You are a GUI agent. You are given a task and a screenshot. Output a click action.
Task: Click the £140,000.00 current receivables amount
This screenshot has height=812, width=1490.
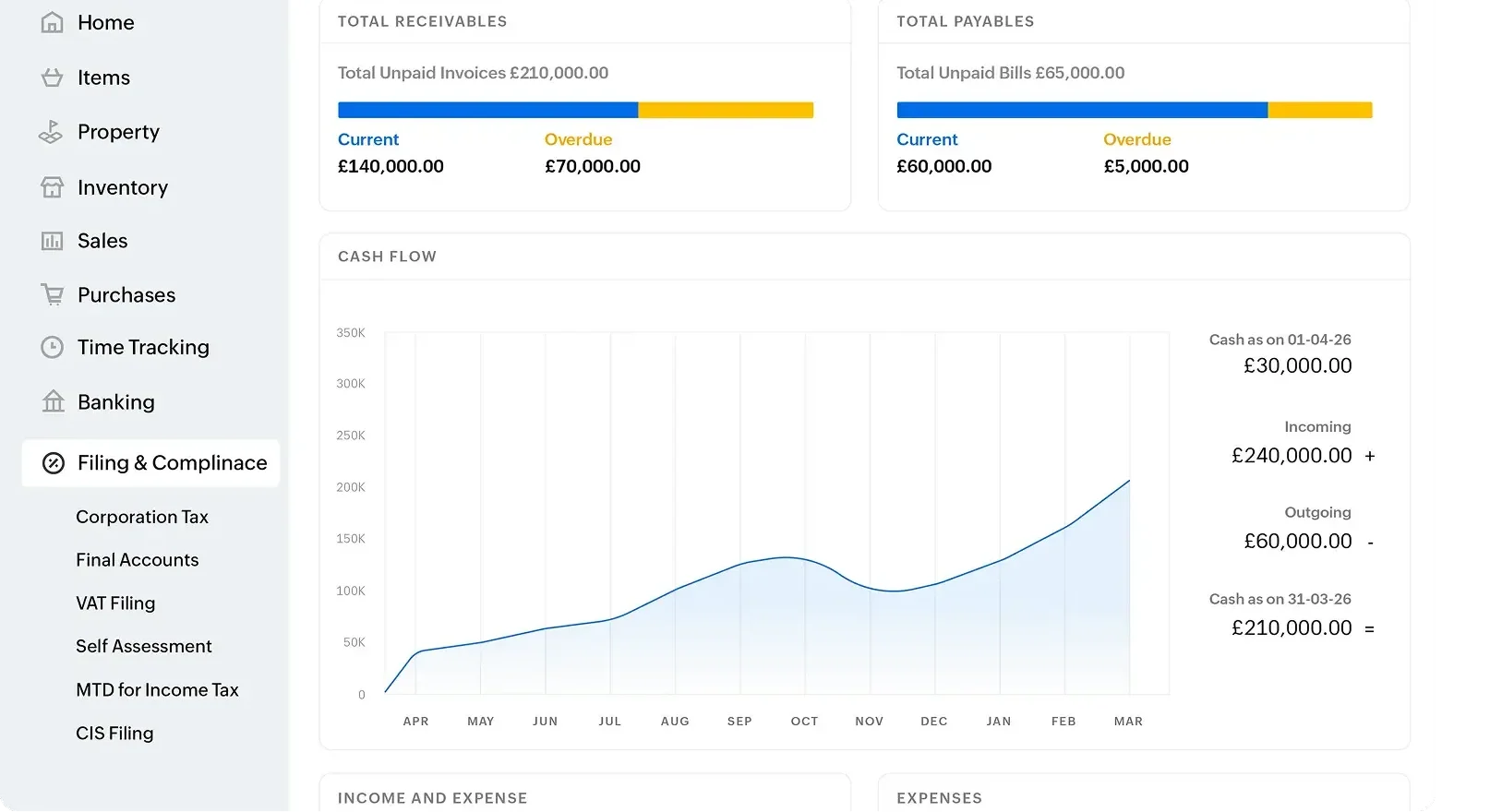[x=391, y=166]
